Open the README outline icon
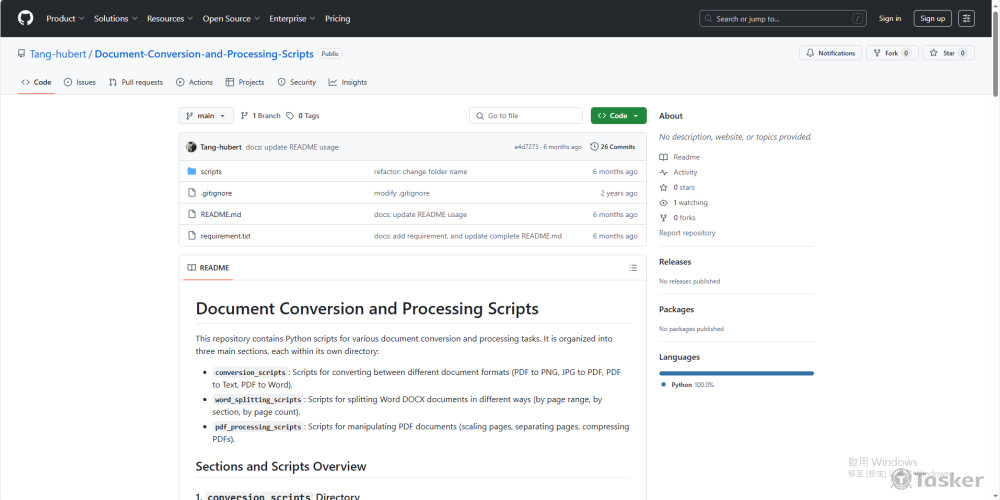1000x500 pixels. coord(633,268)
